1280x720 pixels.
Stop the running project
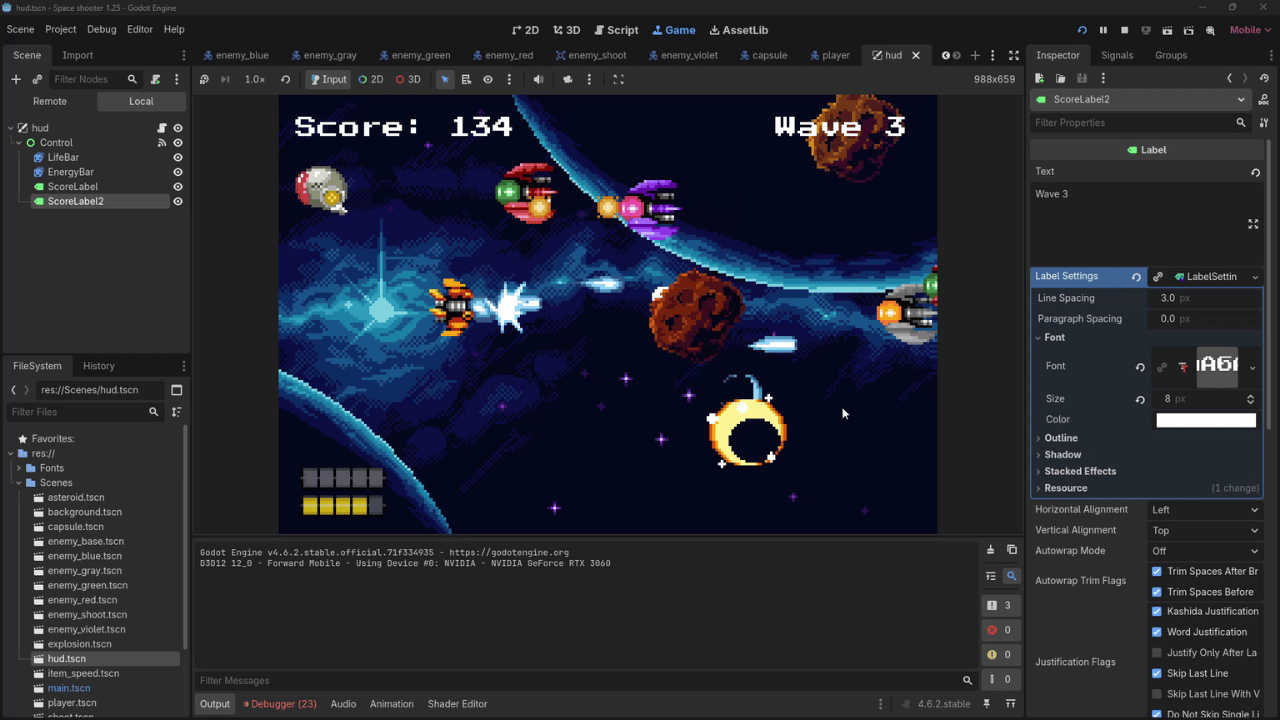pyautogui.click(x=1124, y=30)
